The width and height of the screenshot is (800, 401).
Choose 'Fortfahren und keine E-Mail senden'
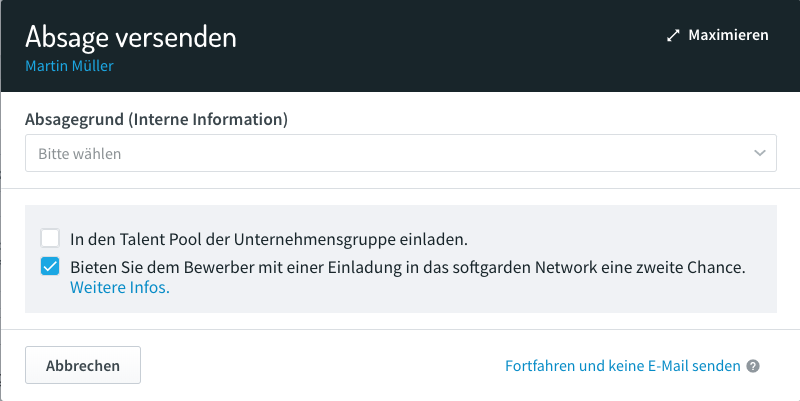pyautogui.click(x=622, y=366)
